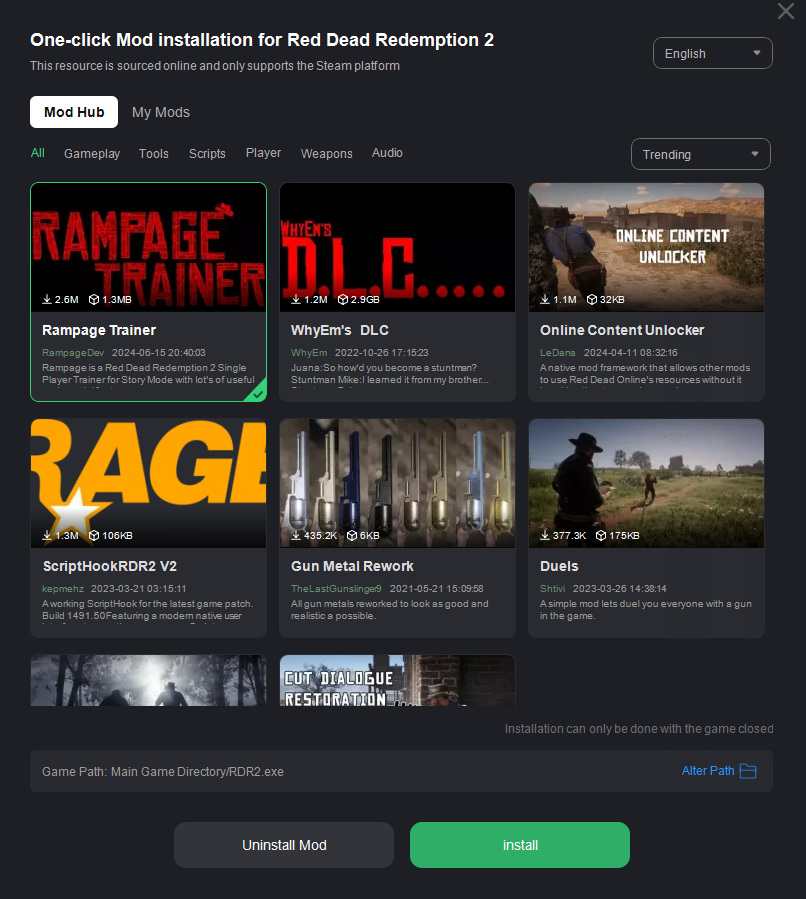Click the download icon beside 1.3M

(x=47, y=536)
